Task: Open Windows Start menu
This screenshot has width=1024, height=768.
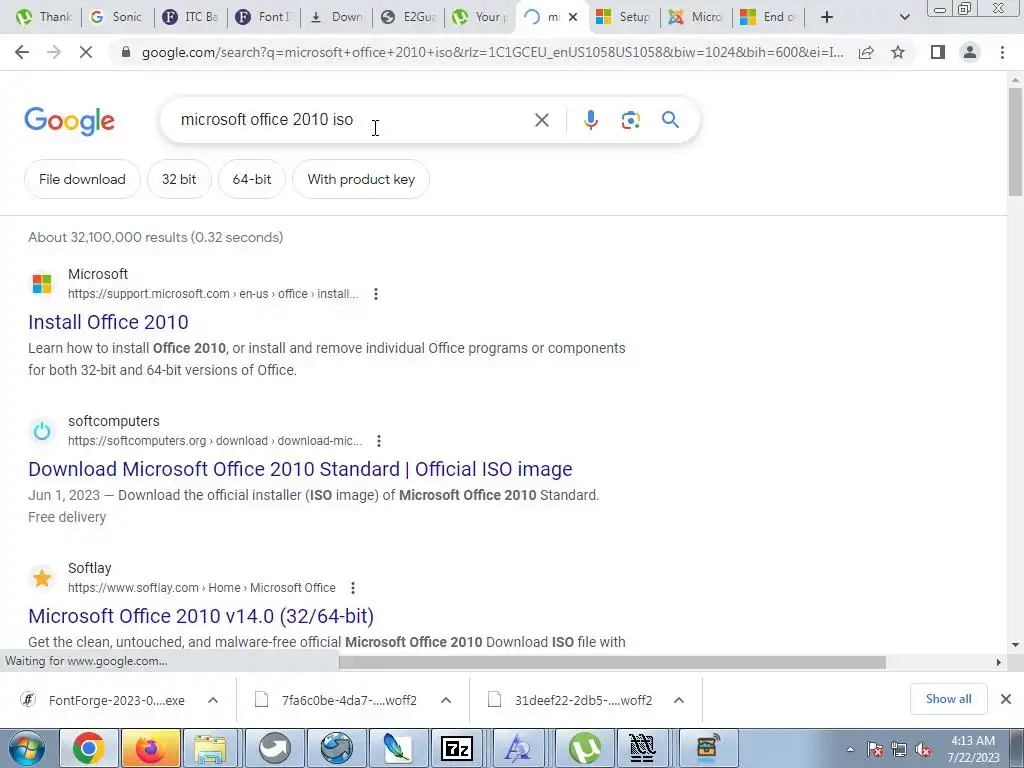Action: tap(27, 748)
